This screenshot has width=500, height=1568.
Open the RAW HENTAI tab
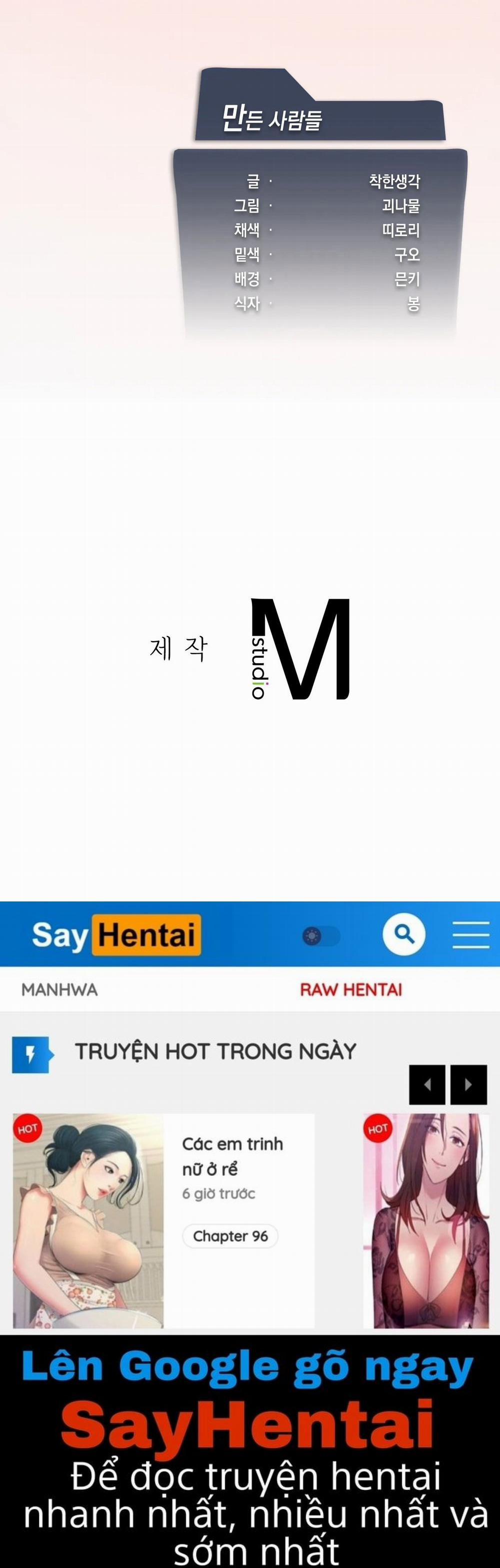[x=351, y=989]
